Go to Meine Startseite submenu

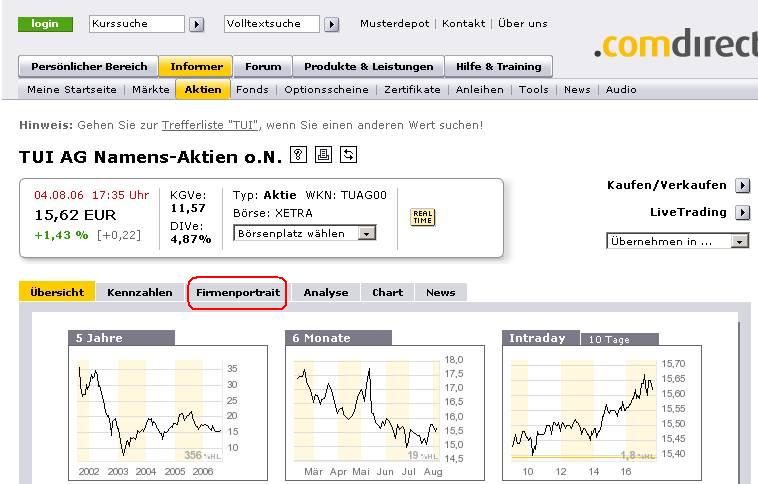(x=72, y=89)
